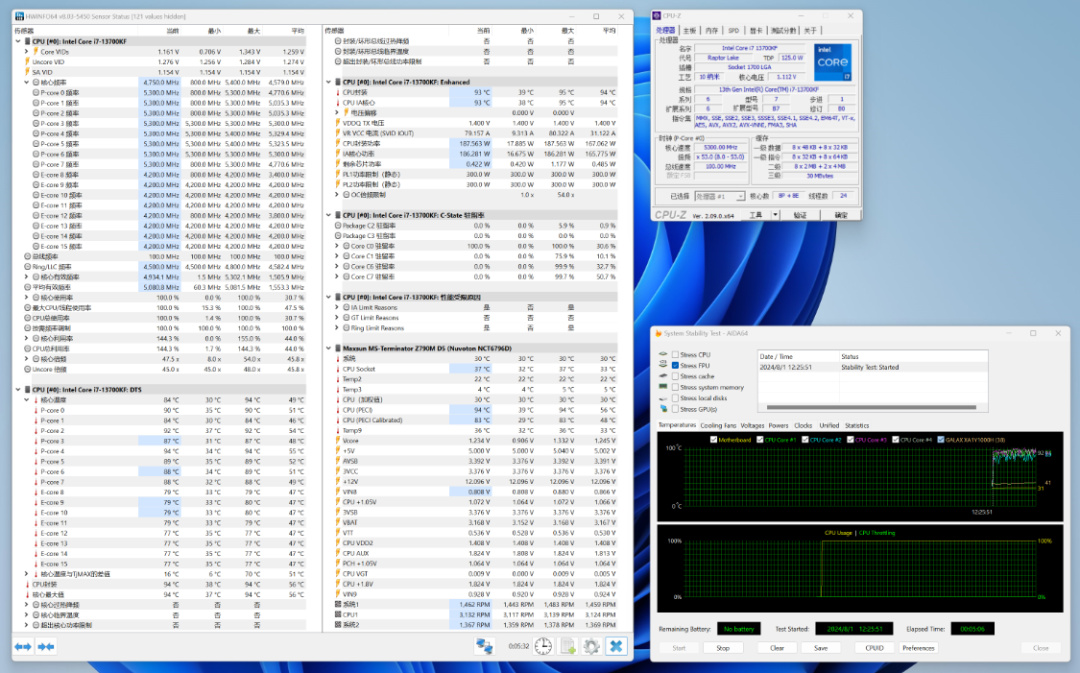Click the HWiNFO network computers icon
Image resolution: width=1080 pixels, height=673 pixels.
(x=483, y=646)
